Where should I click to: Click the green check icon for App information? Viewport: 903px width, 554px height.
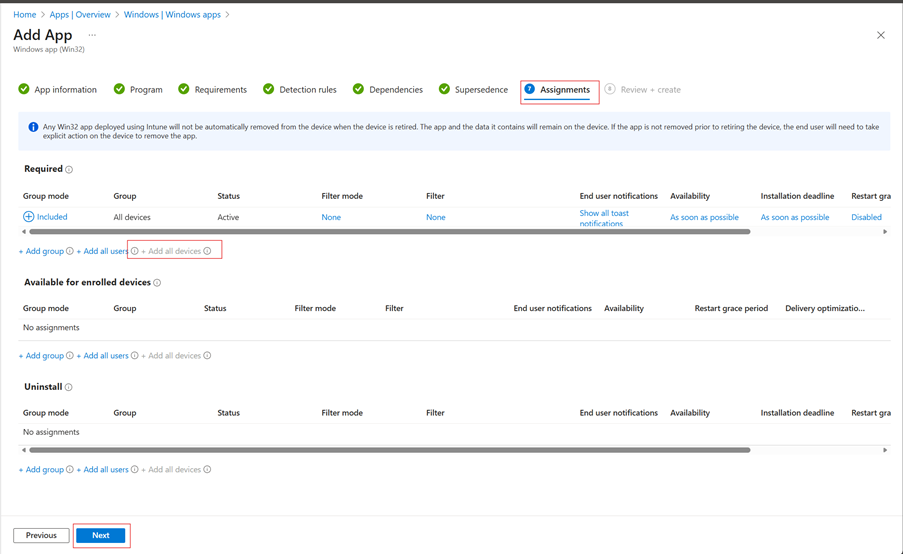pos(24,89)
